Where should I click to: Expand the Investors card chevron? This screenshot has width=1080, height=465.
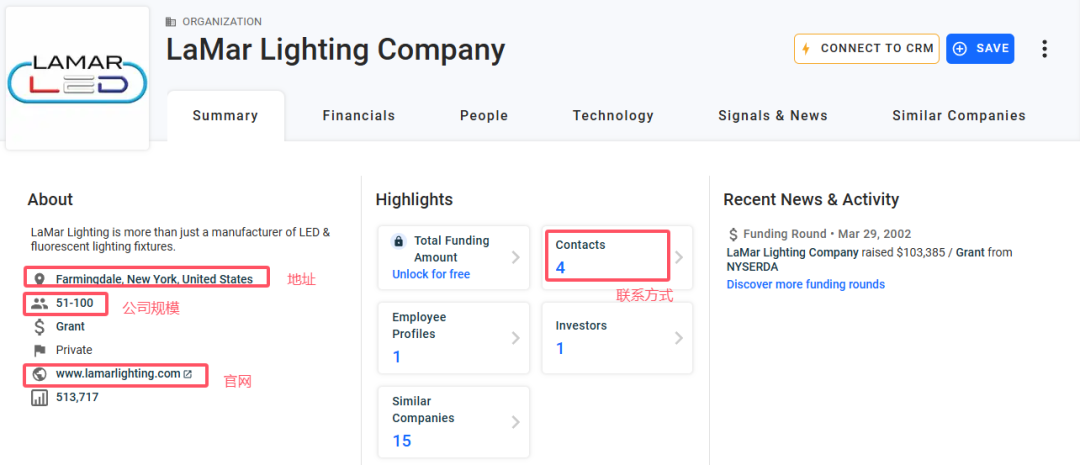(679, 338)
